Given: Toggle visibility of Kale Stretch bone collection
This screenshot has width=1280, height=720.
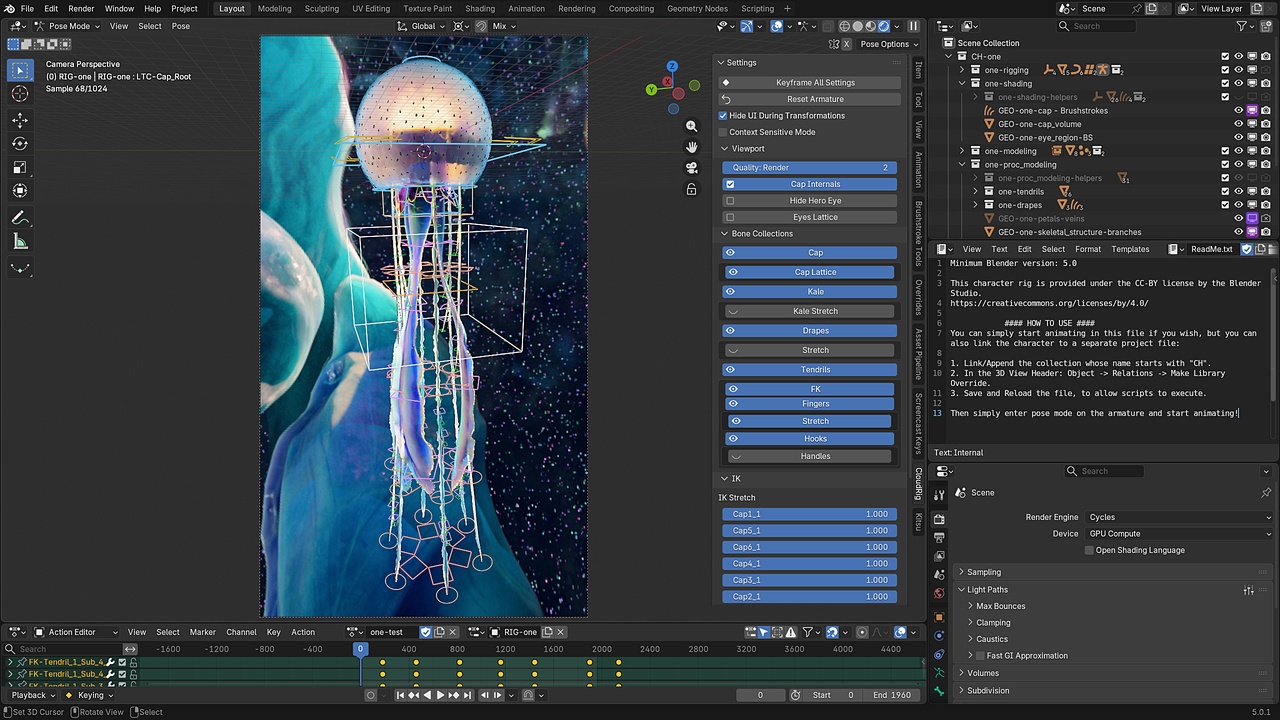Looking at the screenshot, I should [x=733, y=311].
